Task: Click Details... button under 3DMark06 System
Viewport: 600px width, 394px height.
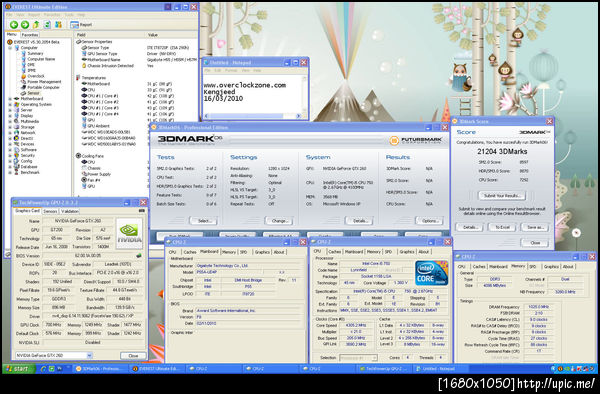Action: (359, 221)
